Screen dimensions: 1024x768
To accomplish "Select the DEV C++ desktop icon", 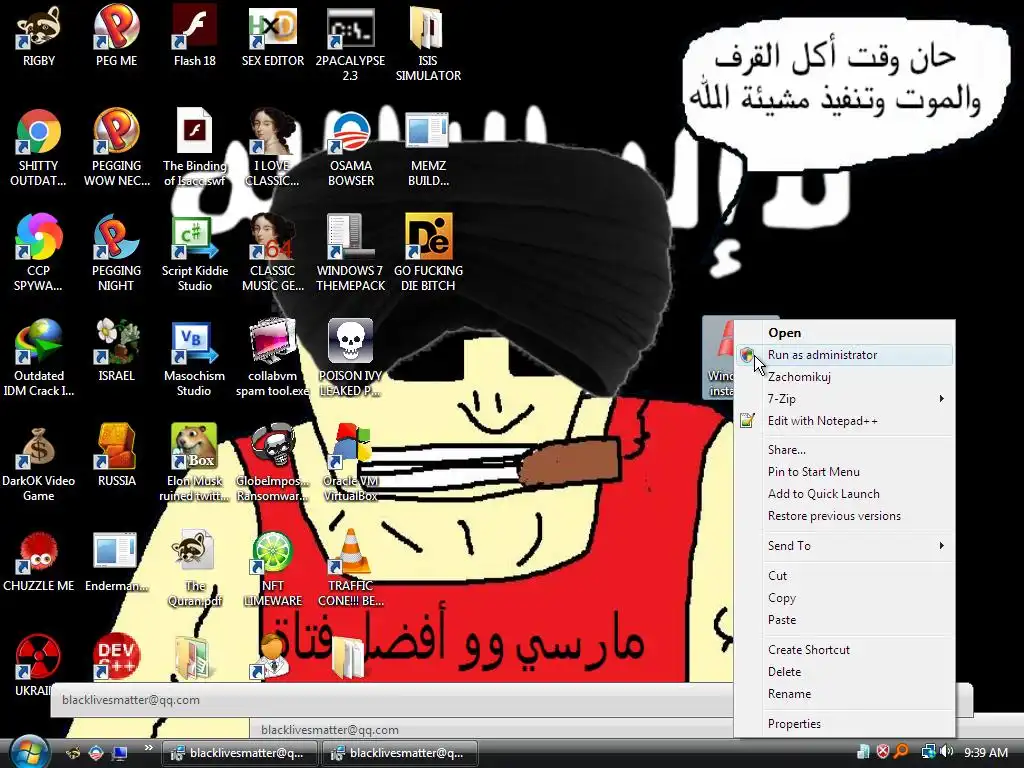I will [x=116, y=656].
